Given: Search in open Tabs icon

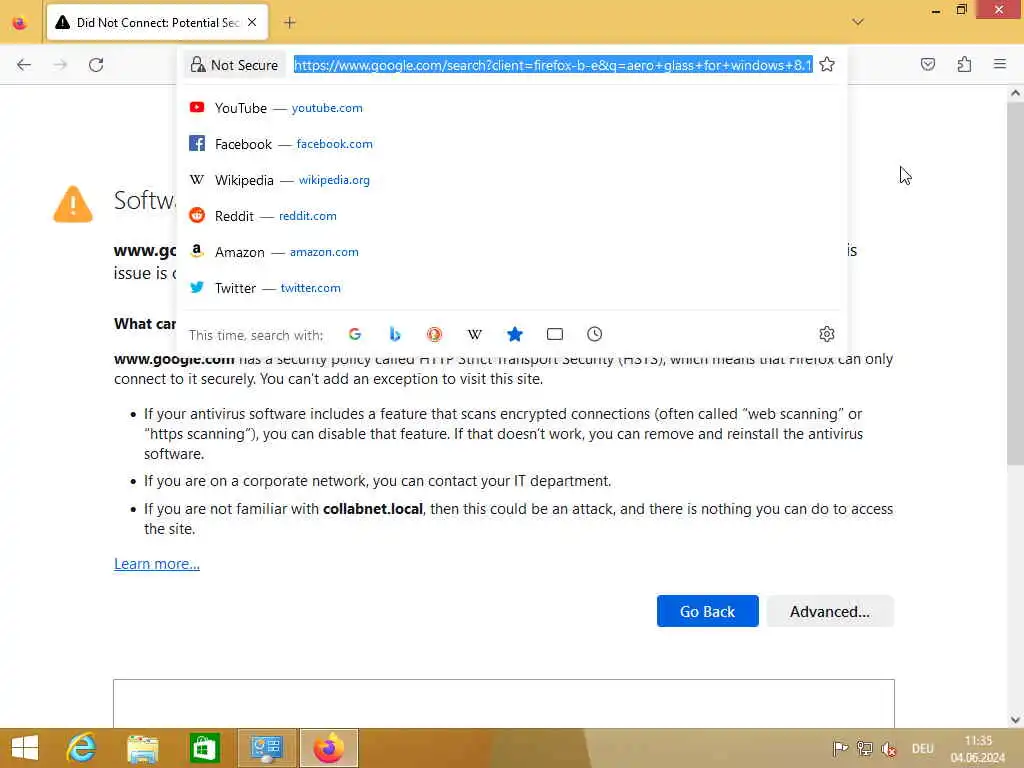Looking at the screenshot, I should pyautogui.click(x=554, y=334).
